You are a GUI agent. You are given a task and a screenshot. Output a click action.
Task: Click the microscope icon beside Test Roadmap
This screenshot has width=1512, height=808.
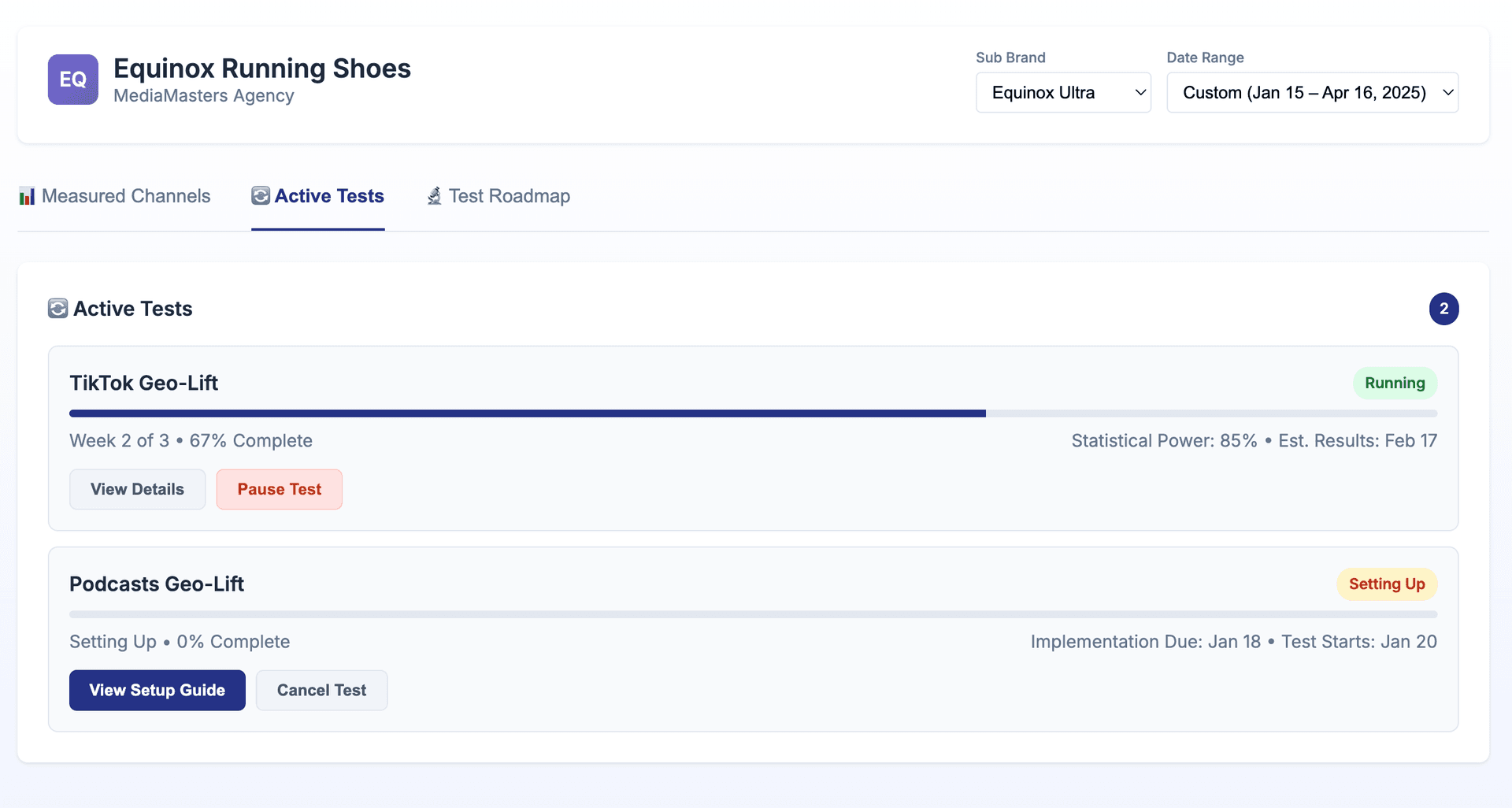point(435,196)
